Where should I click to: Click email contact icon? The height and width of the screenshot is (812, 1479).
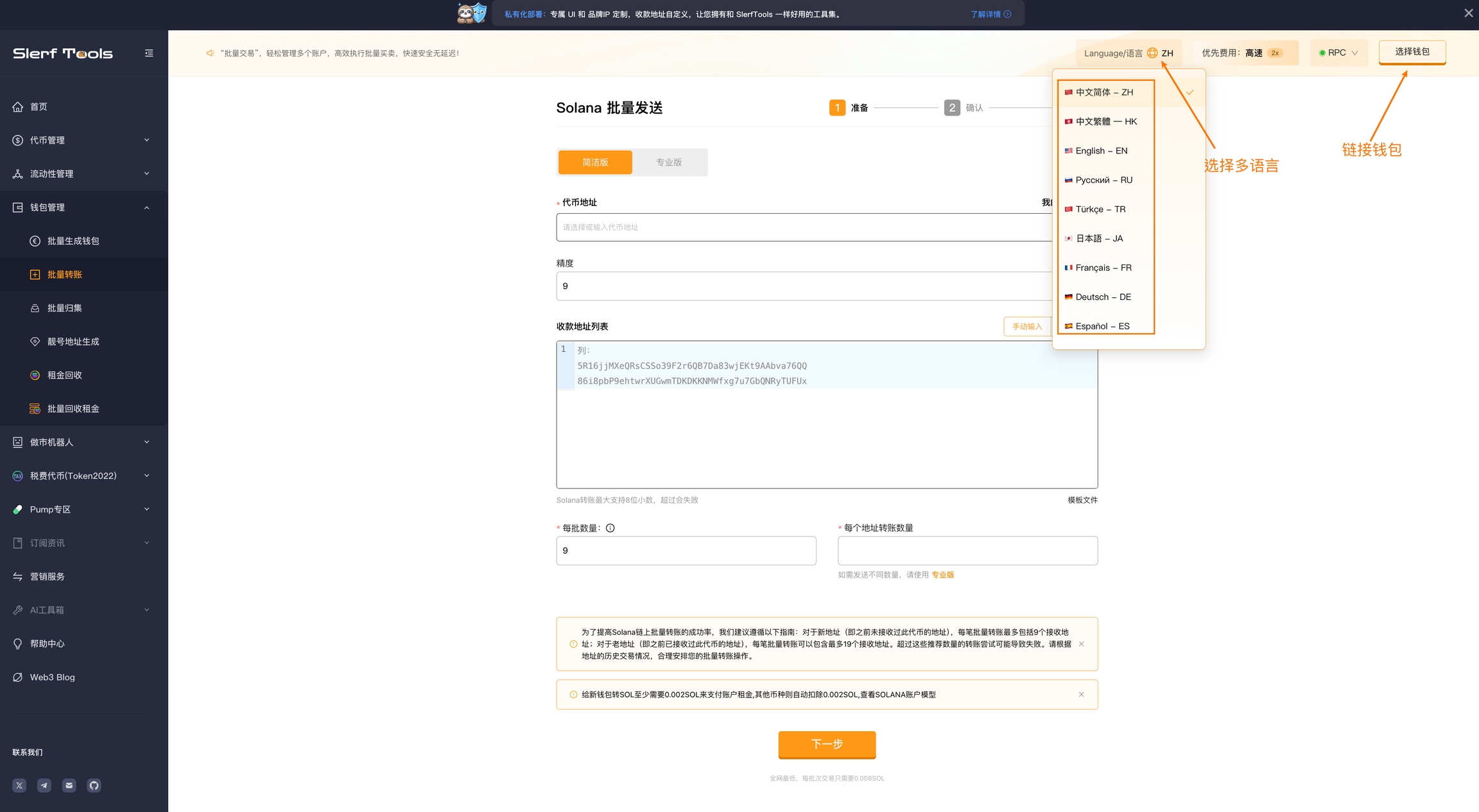pyautogui.click(x=69, y=785)
